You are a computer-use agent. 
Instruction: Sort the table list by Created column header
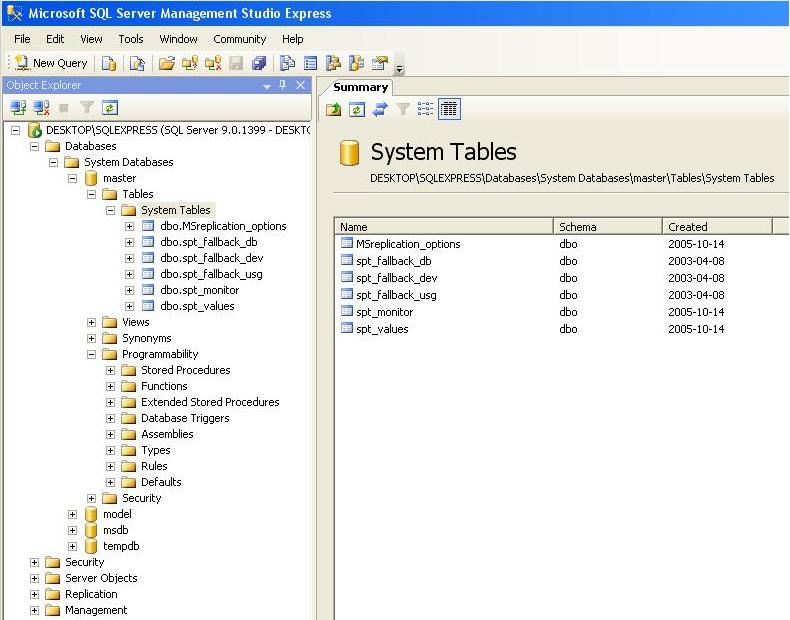click(716, 227)
